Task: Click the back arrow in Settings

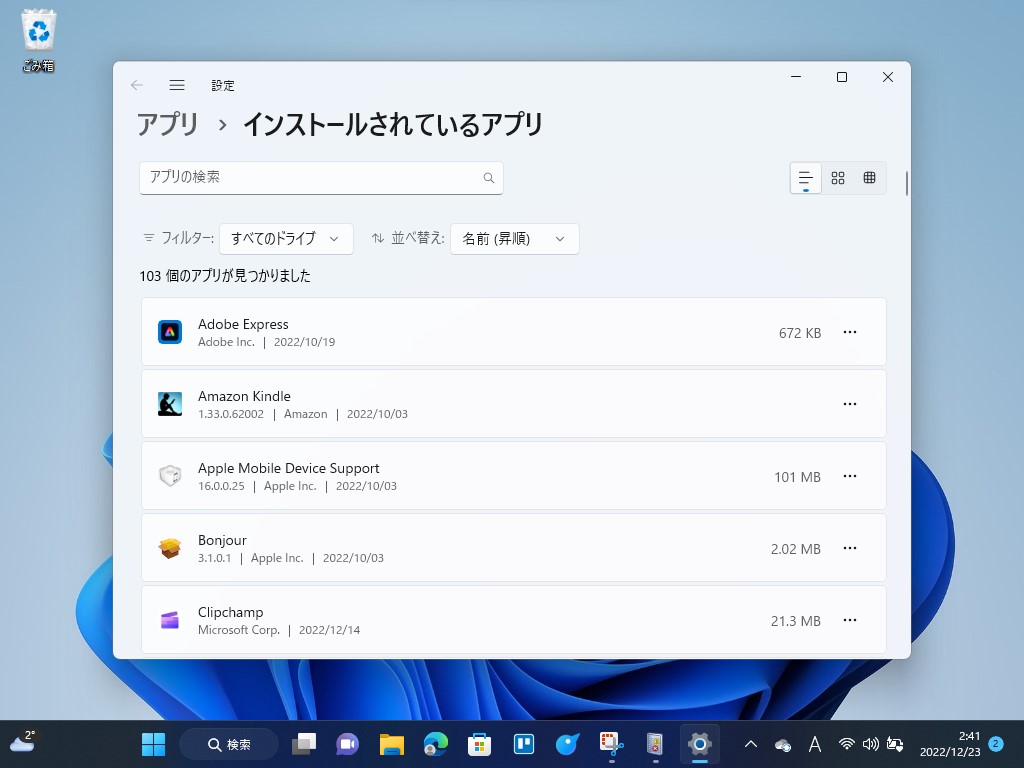Action: coord(136,85)
